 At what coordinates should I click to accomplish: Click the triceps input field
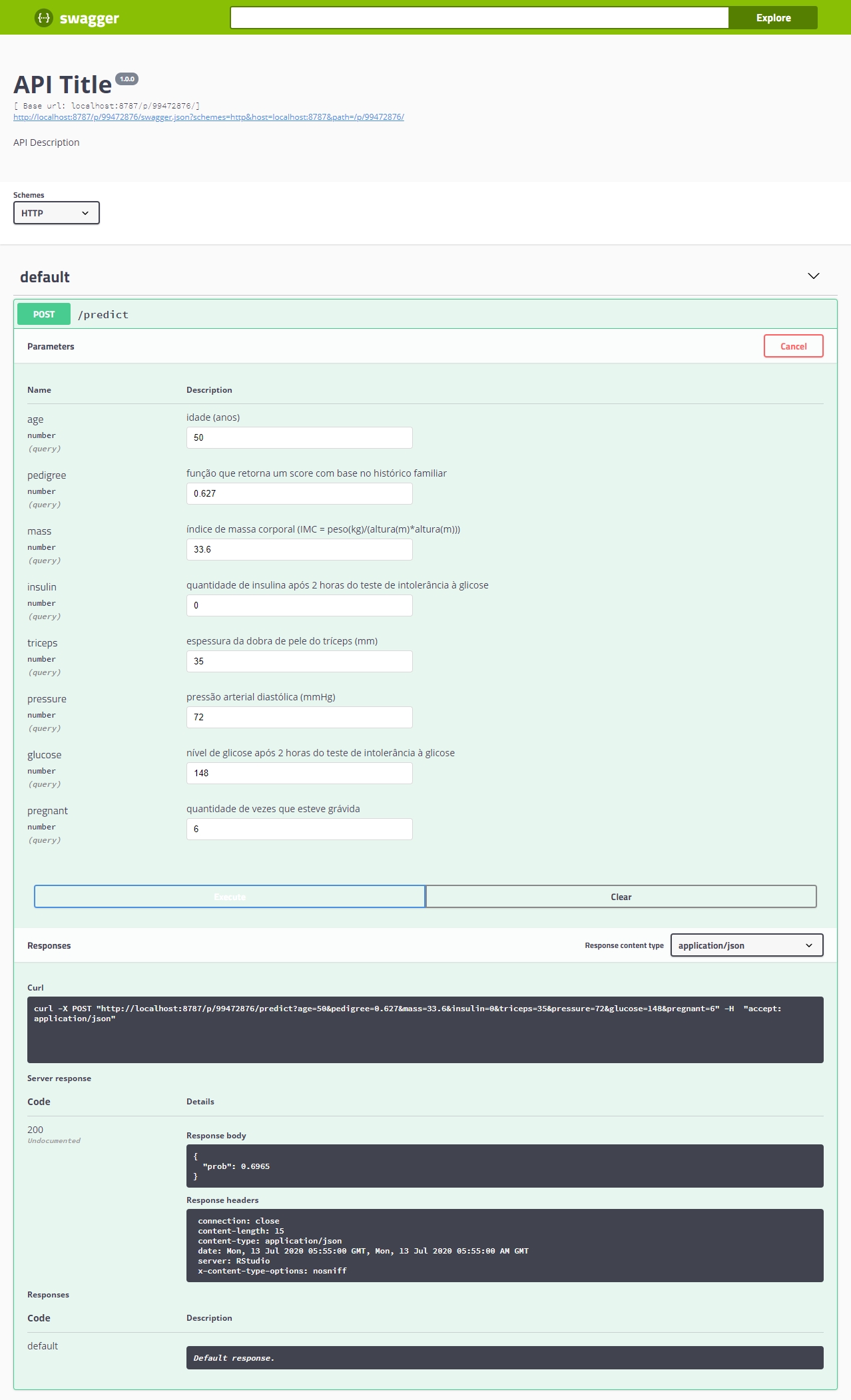coord(299,661)
